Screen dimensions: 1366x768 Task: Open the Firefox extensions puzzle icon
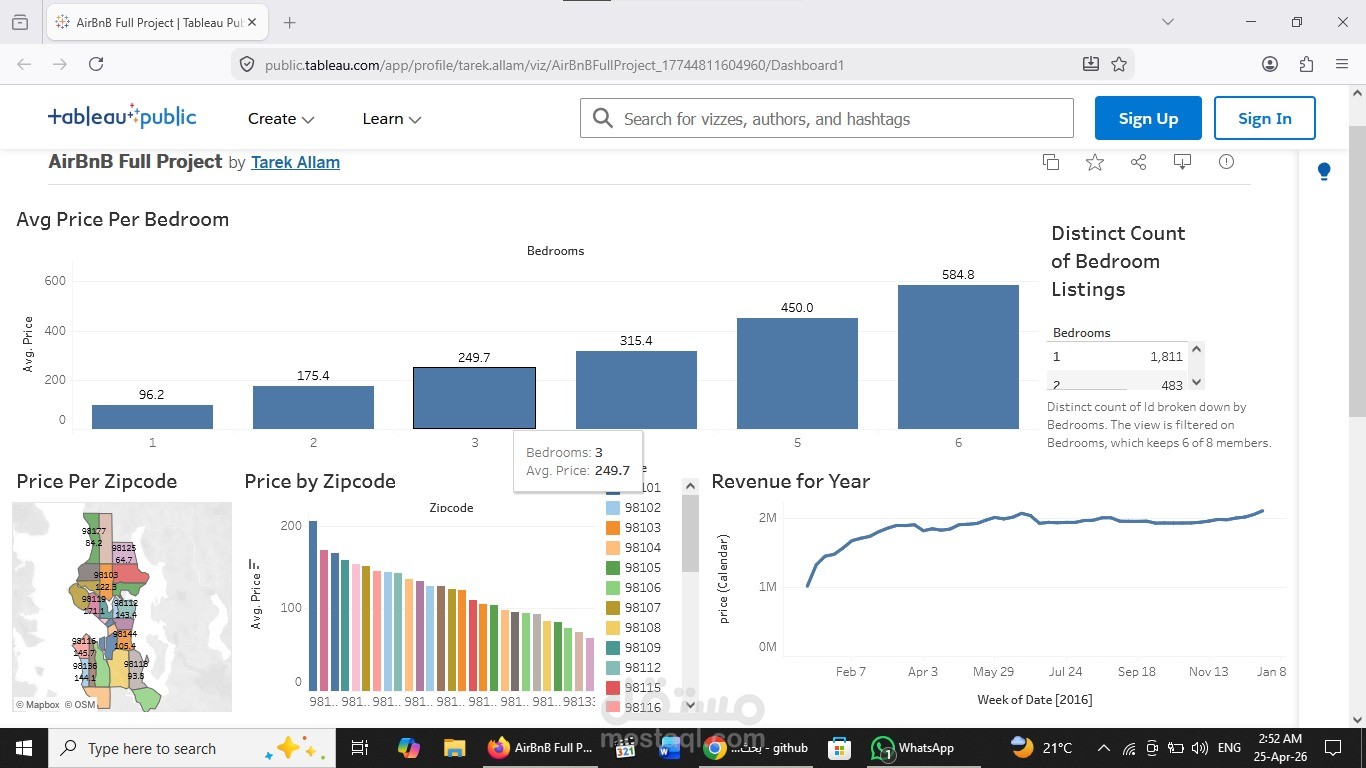click(1306, 64)
